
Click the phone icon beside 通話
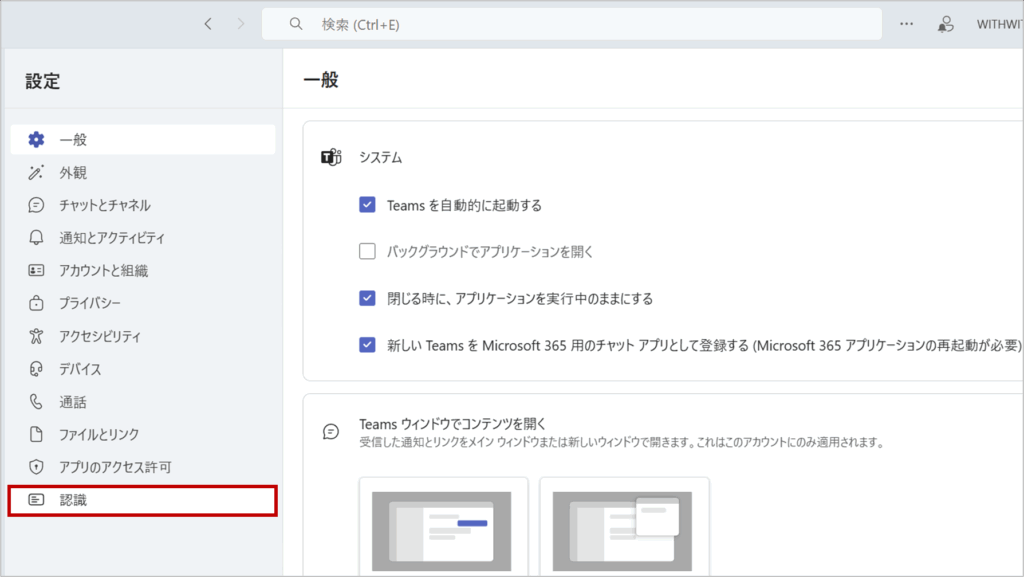[36, 401]
